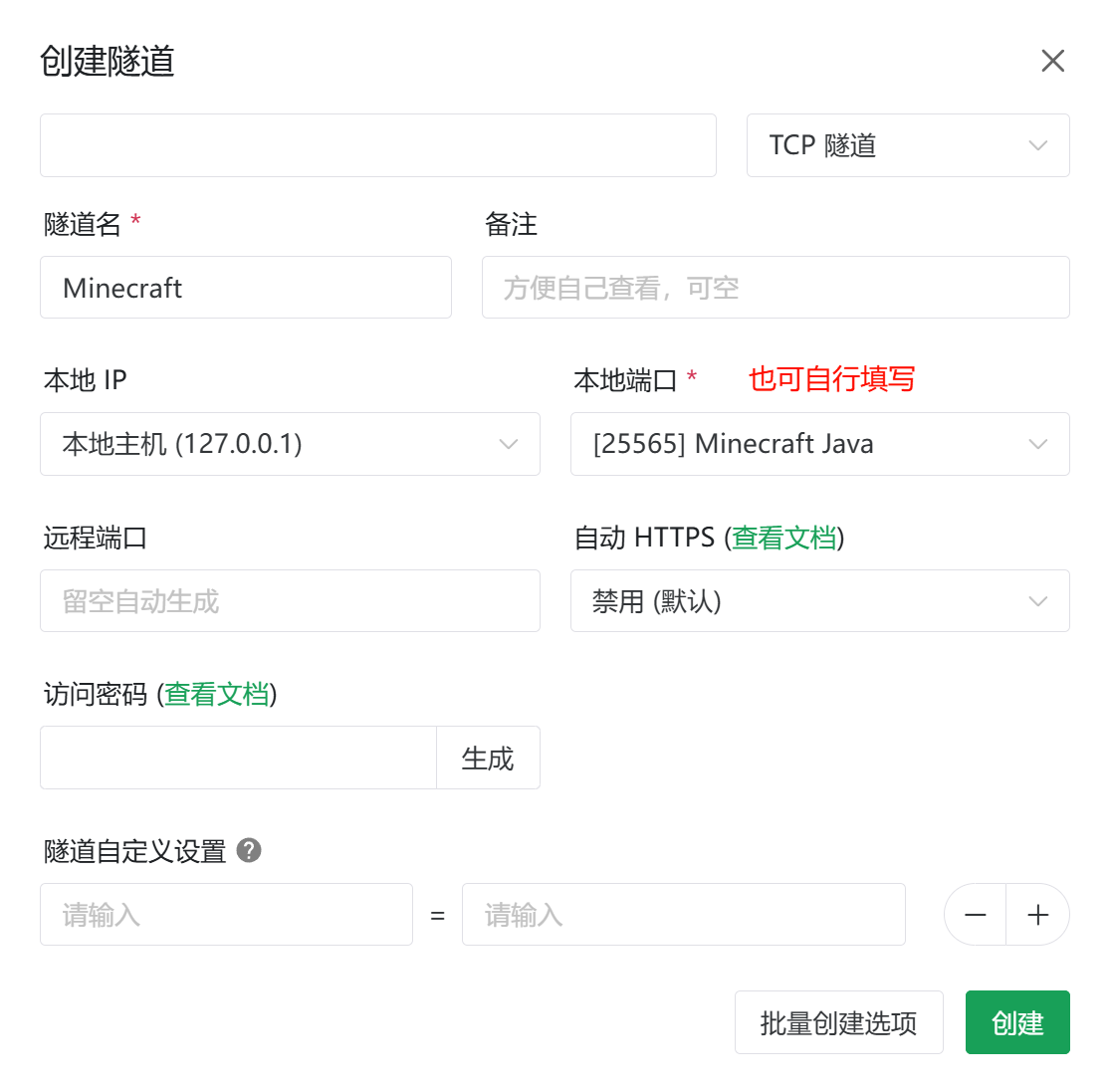The width and height of the screenshot is (1110, 1092).
Task: Click the 批量创建选项 button
Action: click(x=838, y=1022)
